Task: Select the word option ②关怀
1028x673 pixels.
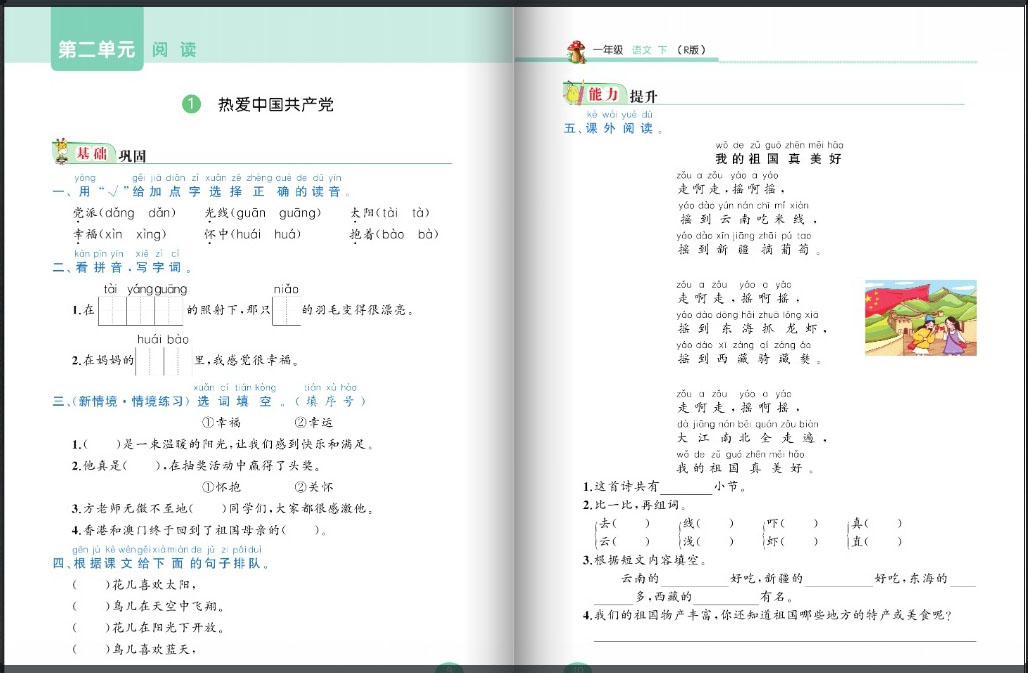Action: click(x=313, y=487)
